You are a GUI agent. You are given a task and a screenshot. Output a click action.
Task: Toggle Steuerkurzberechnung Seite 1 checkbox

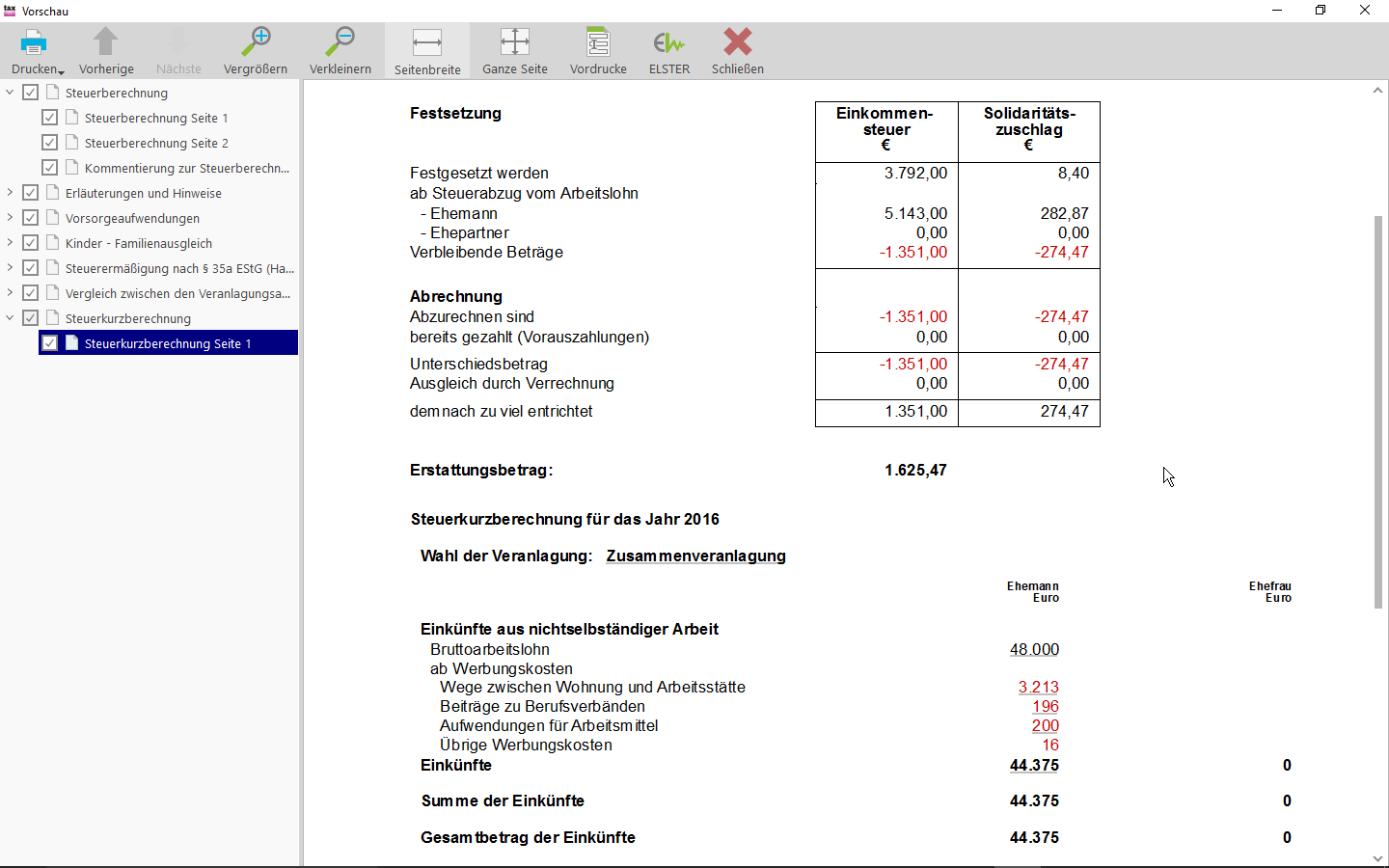pos(50,343)
